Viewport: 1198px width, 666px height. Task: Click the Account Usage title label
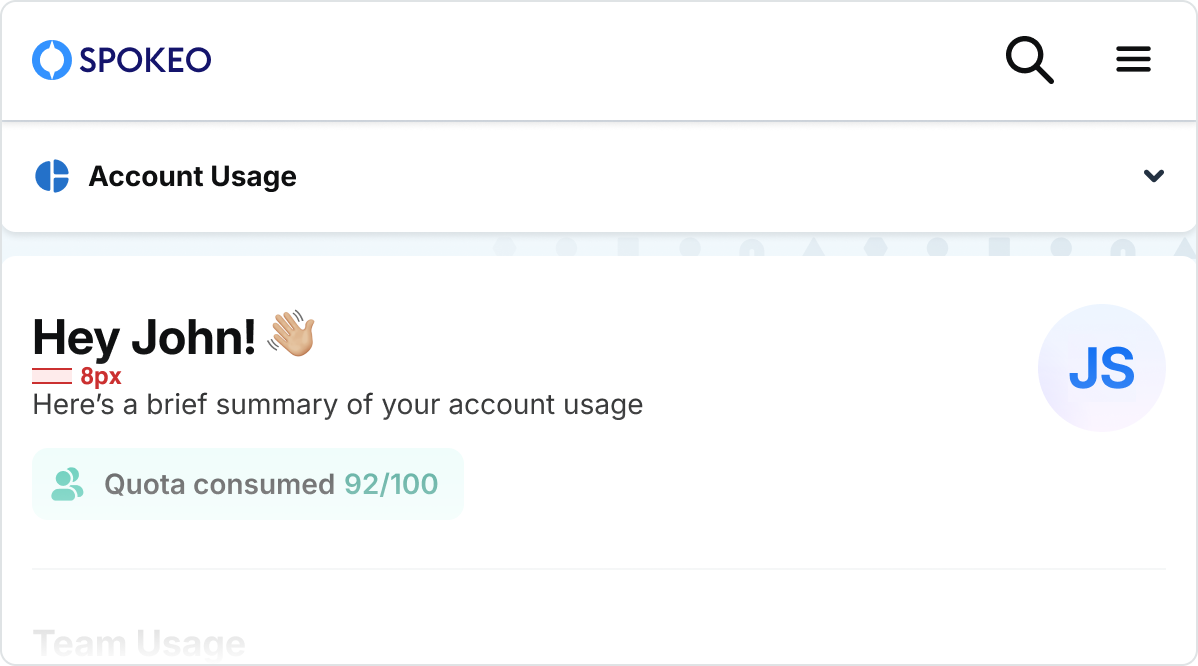[192, 177]
